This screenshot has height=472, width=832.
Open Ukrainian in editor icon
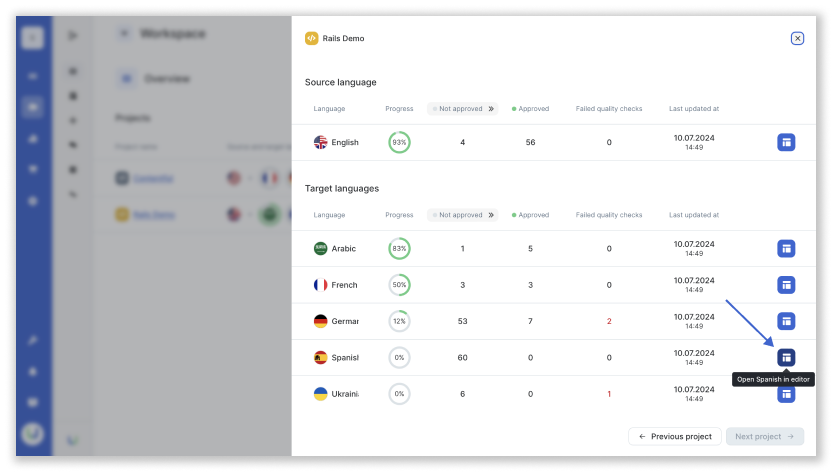pos(786,395)
